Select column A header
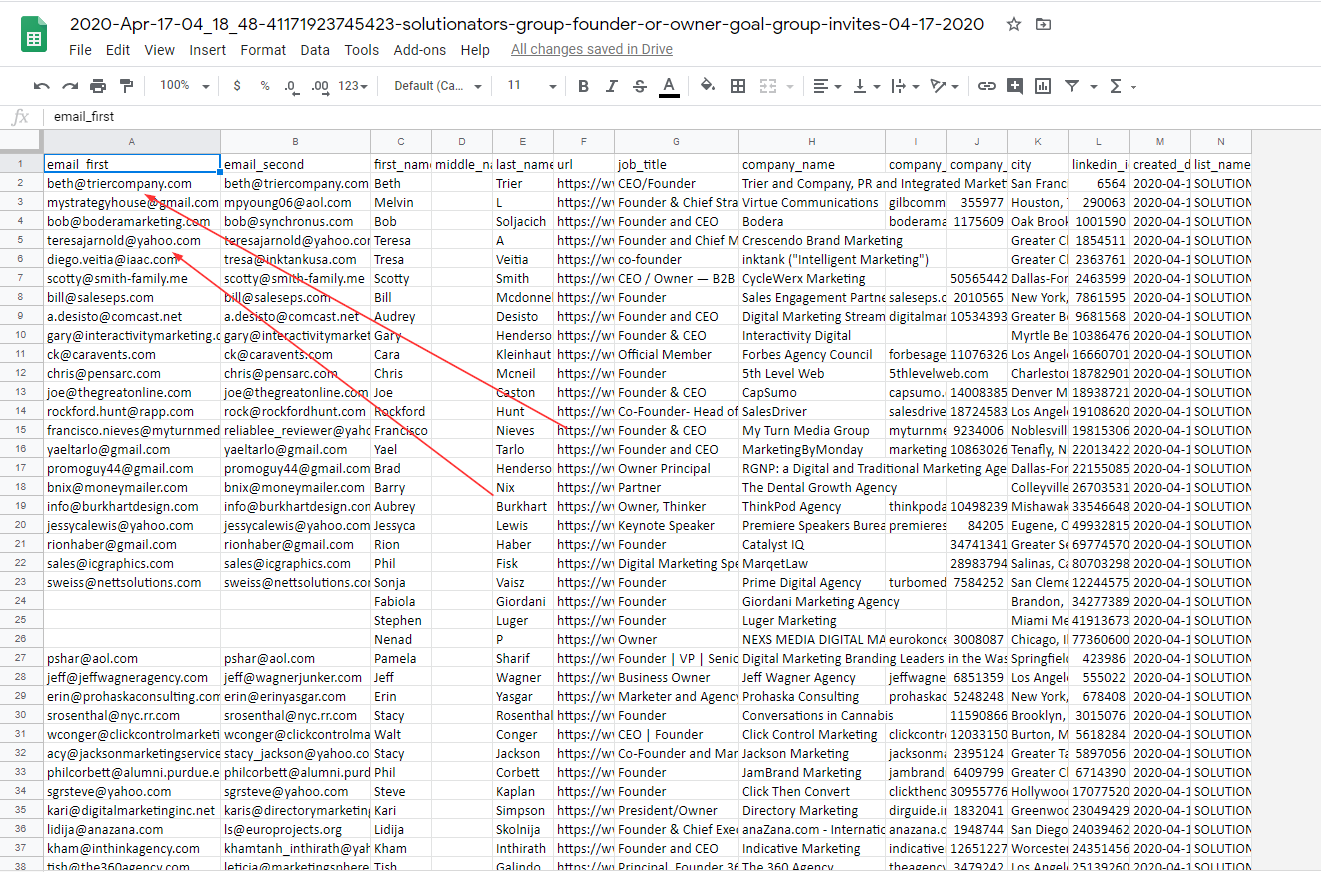Screen dimensions: 1321x872 132,141
